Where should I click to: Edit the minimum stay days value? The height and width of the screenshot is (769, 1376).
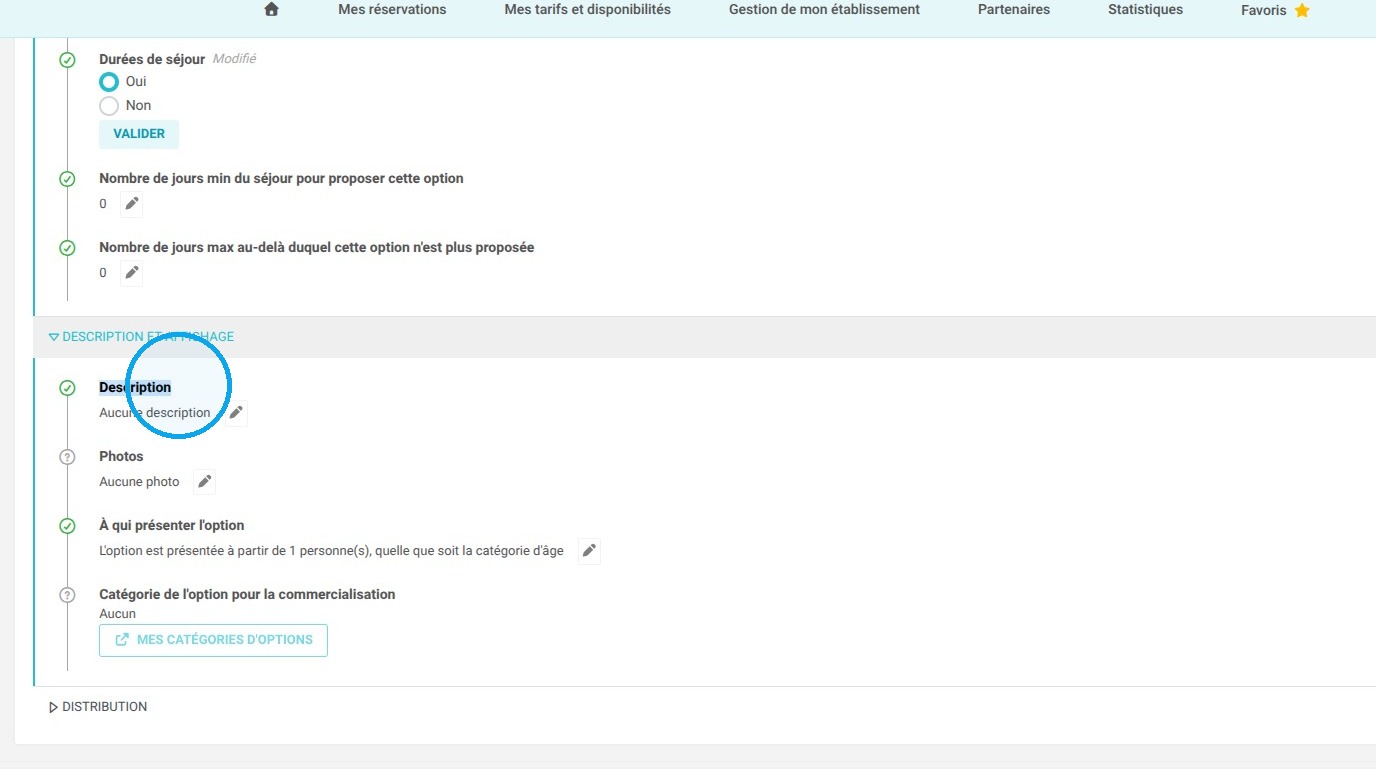tap(132, 204)
